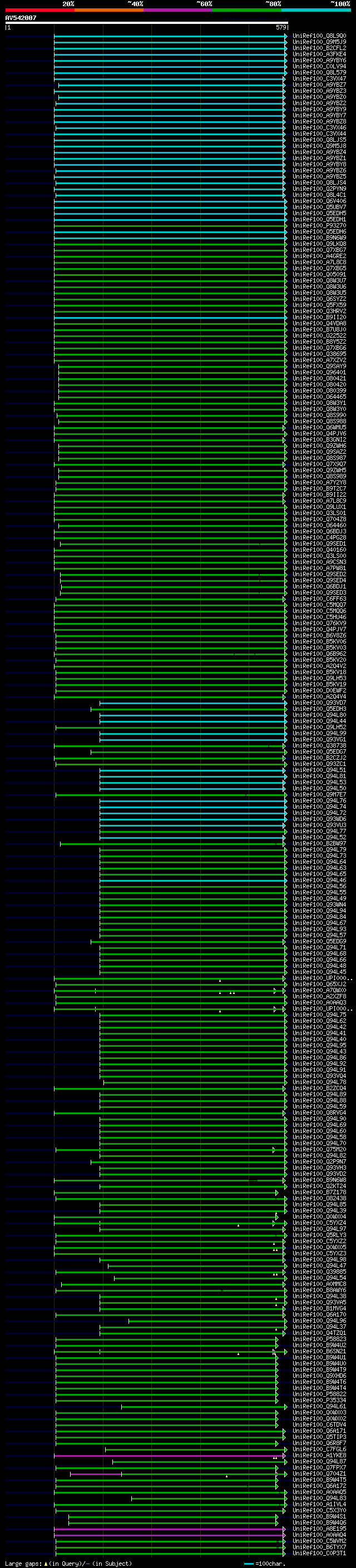356x1568 pixels.
Task: Select the UniRef100_P93270 label
Action: coord(319,225)
